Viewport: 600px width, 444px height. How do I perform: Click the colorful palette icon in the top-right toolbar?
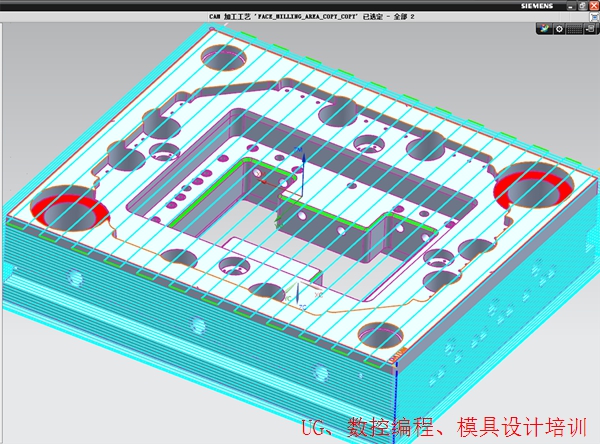[542, 29]
